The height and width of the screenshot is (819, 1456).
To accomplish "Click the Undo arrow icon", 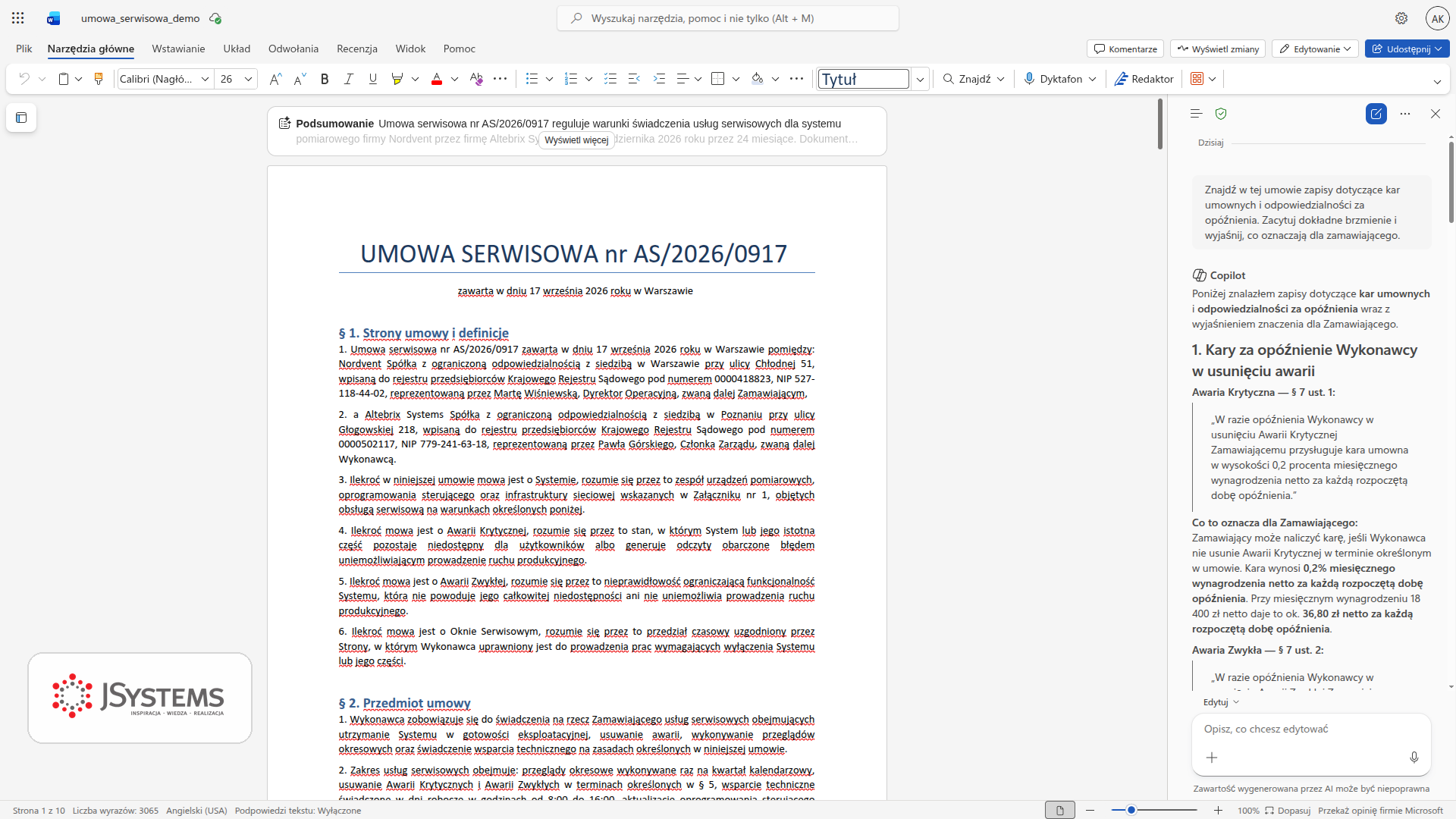I will pos(24,79).
